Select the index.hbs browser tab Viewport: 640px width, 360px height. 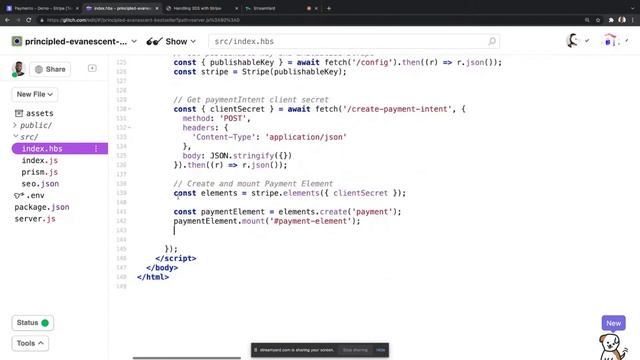coord(122,8)
